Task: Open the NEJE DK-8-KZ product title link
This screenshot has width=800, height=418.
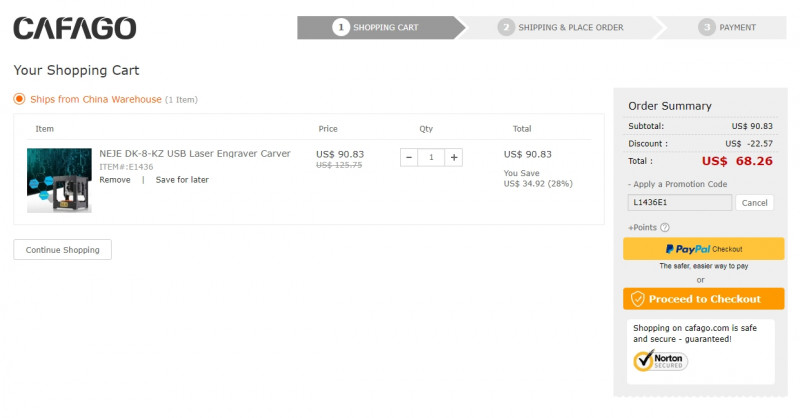Action: point(195,154)
